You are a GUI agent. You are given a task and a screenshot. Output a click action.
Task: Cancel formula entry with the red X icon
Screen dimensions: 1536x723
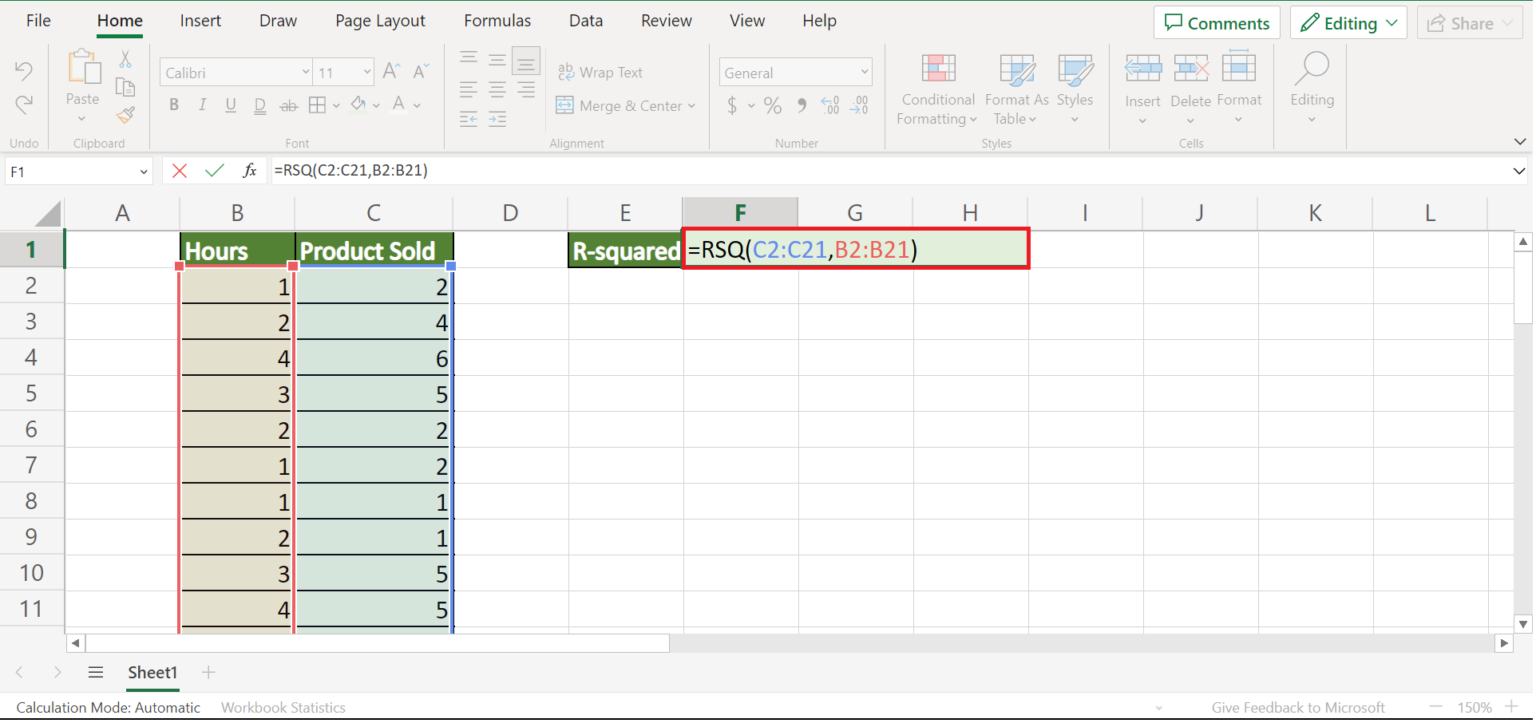[x=179, y=170]
